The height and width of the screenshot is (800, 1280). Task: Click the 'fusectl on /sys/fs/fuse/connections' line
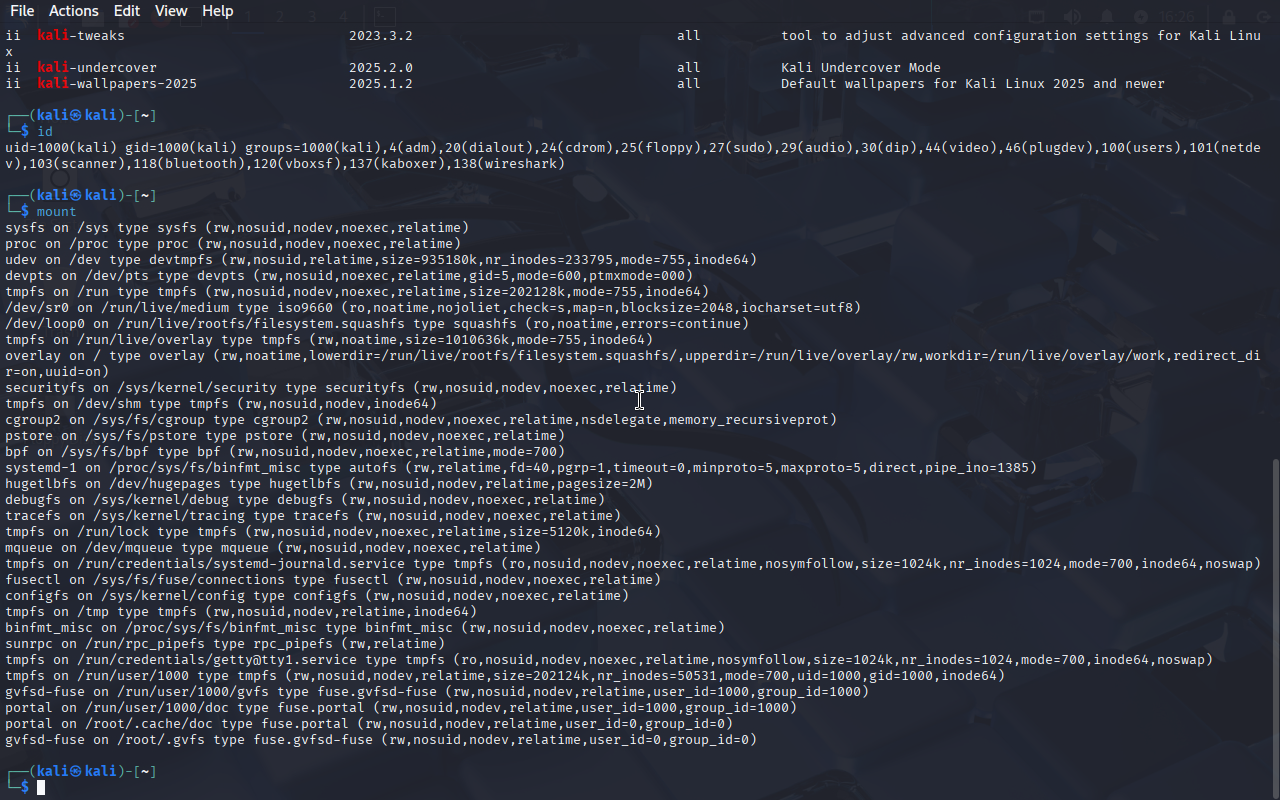tap(333, 579)
